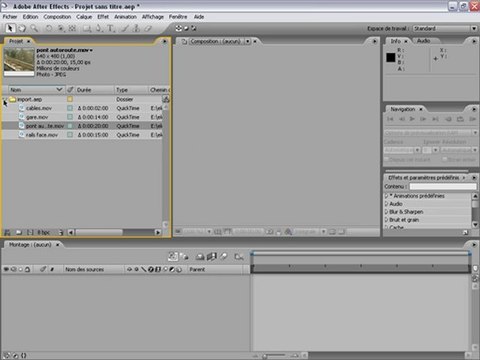The height and width of the screenshot is (360, 480).
Task: Toggle label color of cables.mov
Action: 70,108
